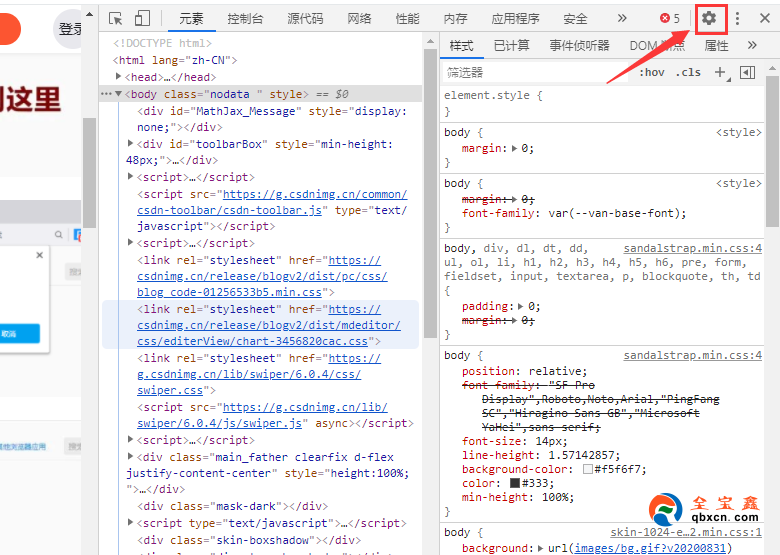Open csdn-toolbar.js script link

[272, 202]
